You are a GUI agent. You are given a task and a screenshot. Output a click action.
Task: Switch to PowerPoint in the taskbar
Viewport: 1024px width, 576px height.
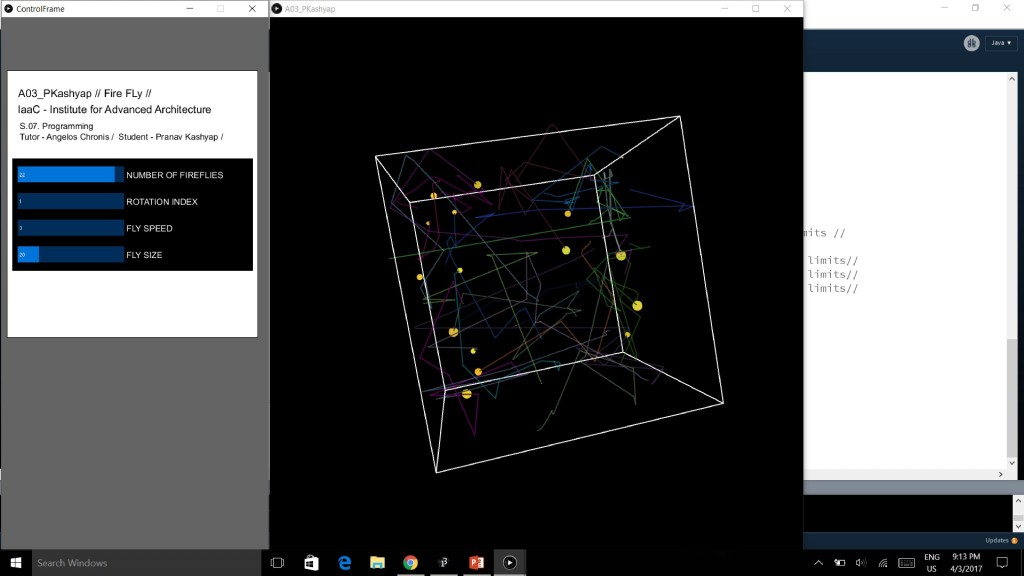476,563
